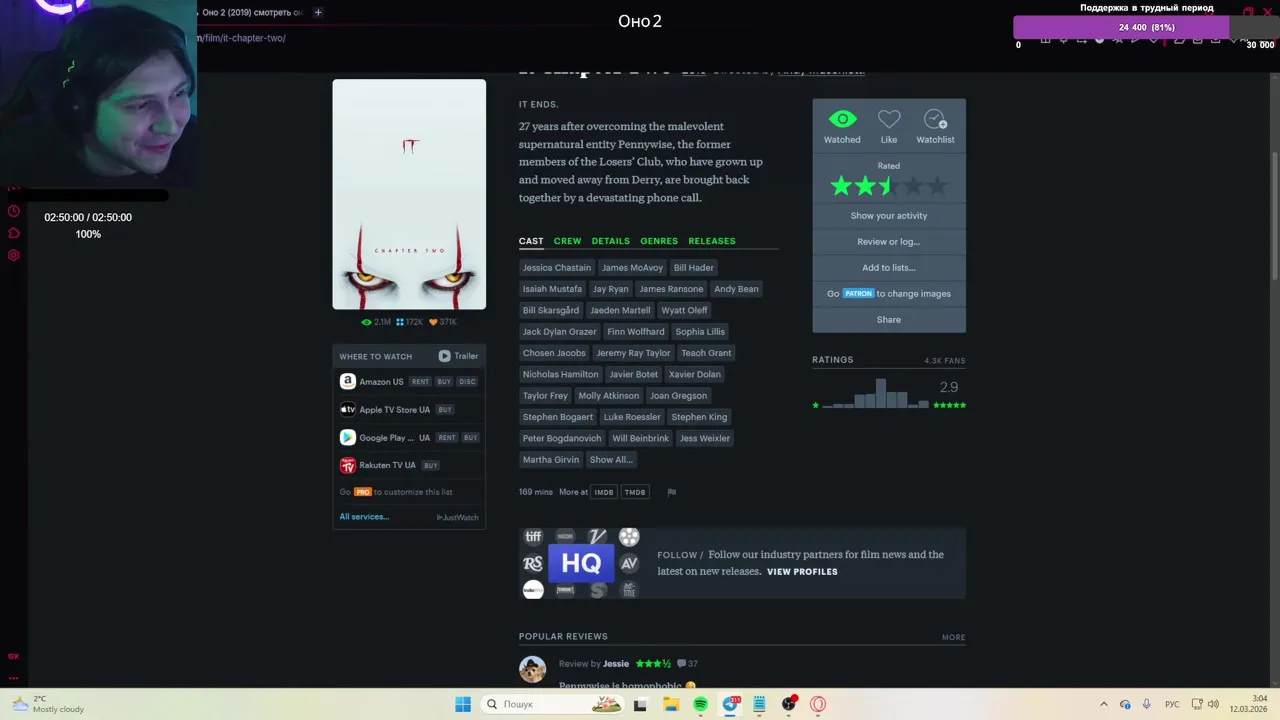Image resolution: width=1280 pixels, height=720 pixels.
Task: Click the RS partner logo
Action: [533, 564]
